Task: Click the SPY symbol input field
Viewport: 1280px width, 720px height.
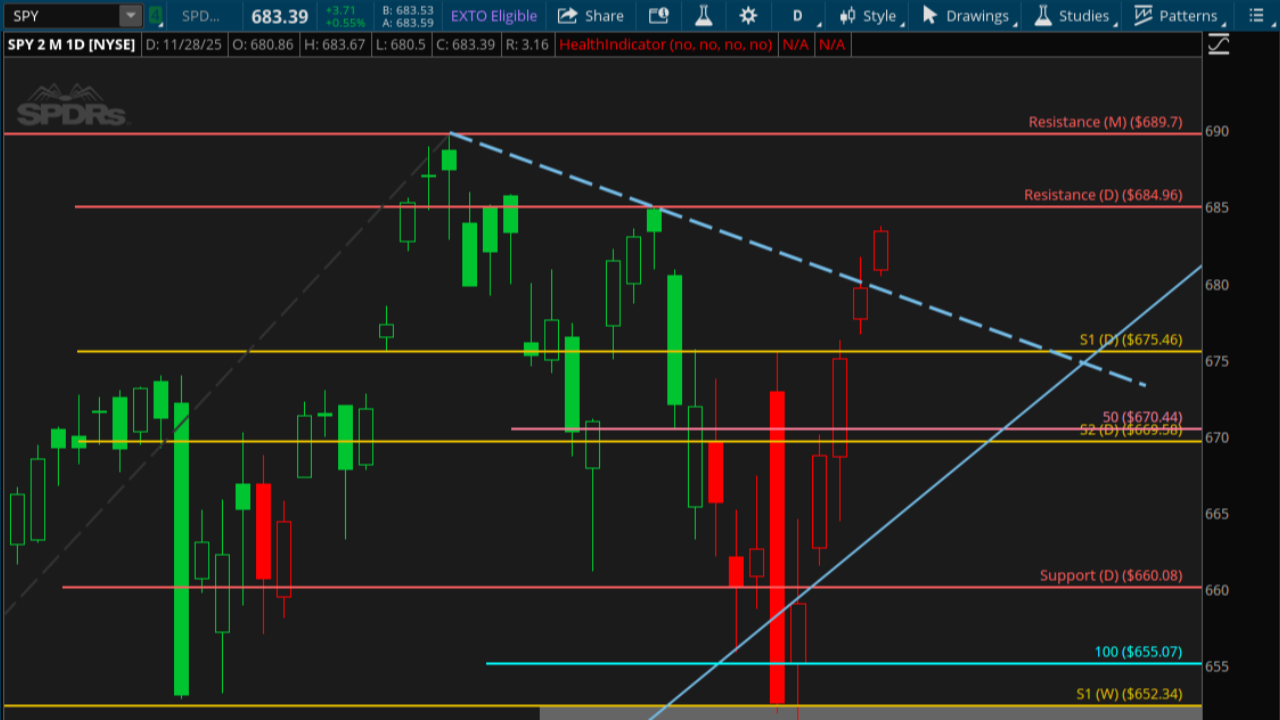Action: 63,16
